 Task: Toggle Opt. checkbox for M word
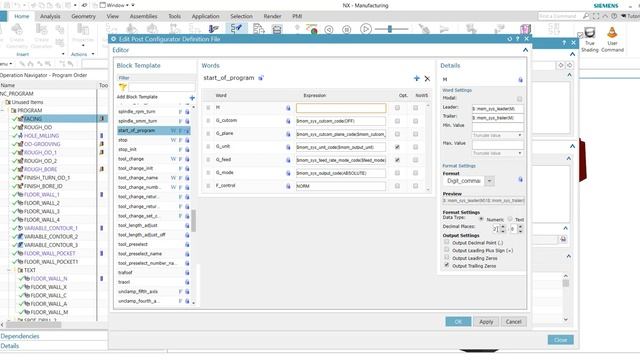[397, 108]
